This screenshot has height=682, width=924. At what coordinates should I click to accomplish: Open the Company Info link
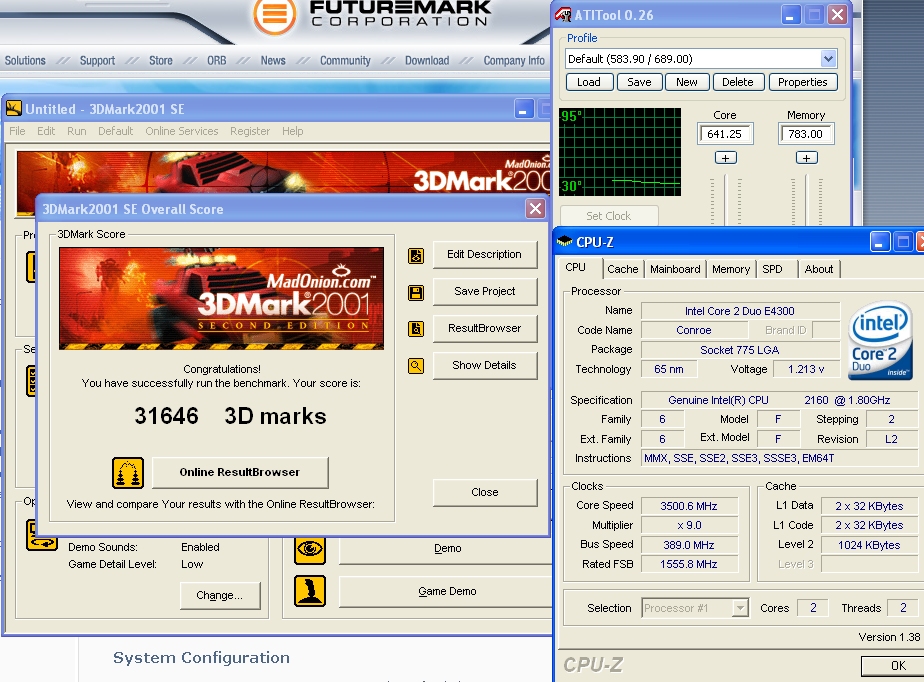tap(514, 60)
